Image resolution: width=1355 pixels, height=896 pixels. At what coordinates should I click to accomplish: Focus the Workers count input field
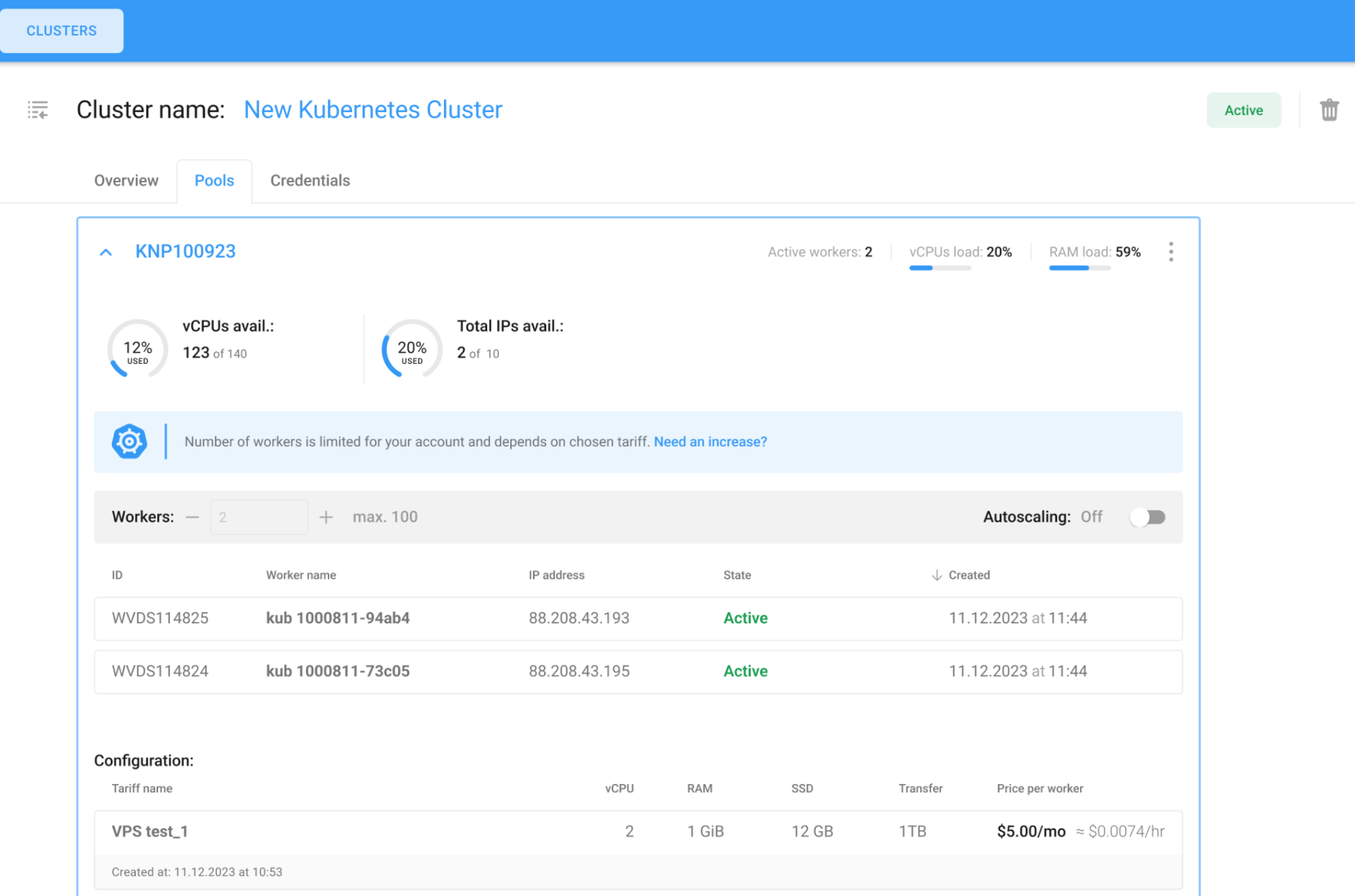point(259,517)
